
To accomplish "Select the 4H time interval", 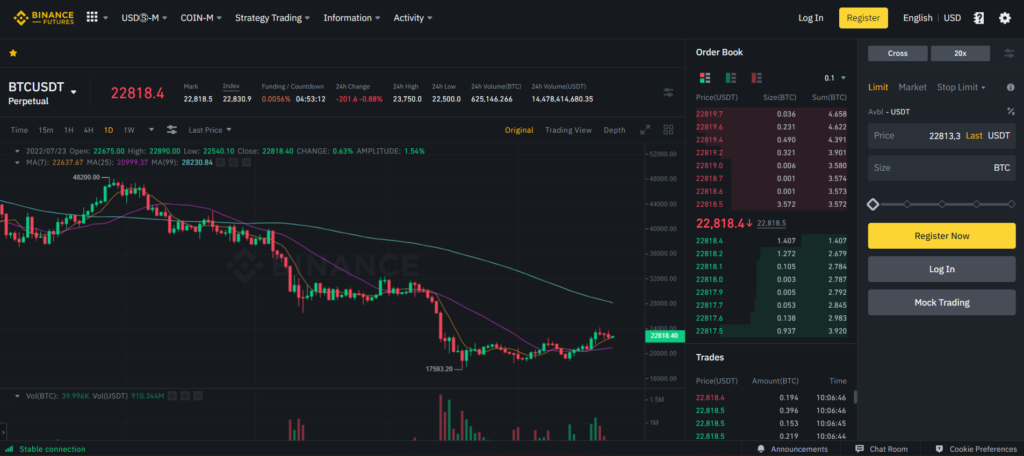I will coord(88,130).
